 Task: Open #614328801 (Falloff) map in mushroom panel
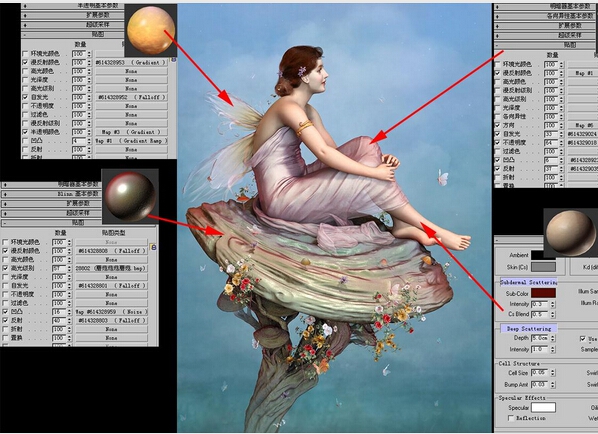(x=111, y=286)
